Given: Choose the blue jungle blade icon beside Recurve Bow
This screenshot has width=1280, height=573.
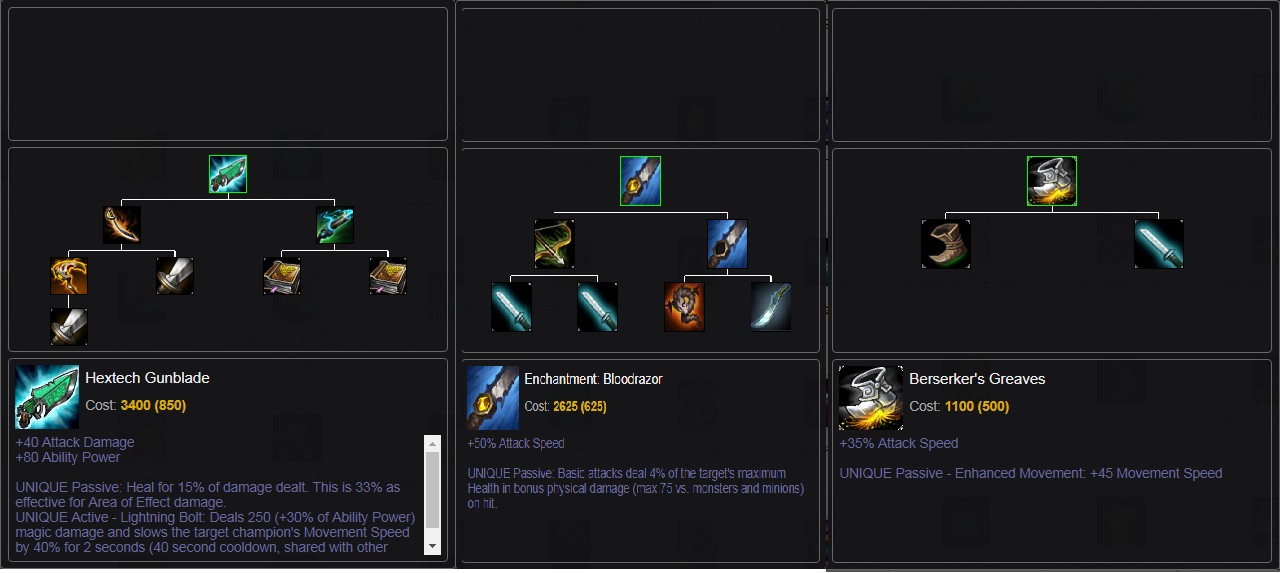Looking at the screenshot, I should pos(727,244).
